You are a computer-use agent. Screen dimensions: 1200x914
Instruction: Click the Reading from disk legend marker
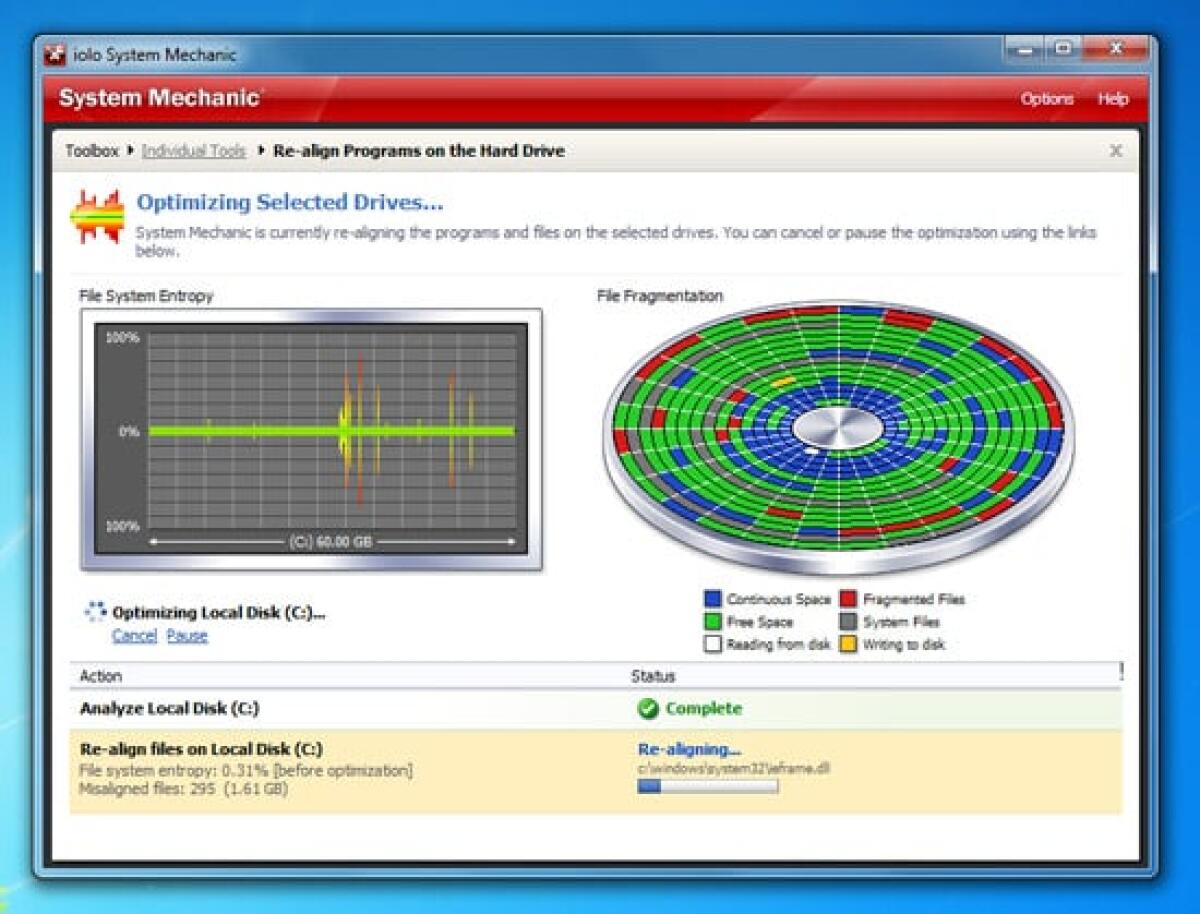[713, 644]
